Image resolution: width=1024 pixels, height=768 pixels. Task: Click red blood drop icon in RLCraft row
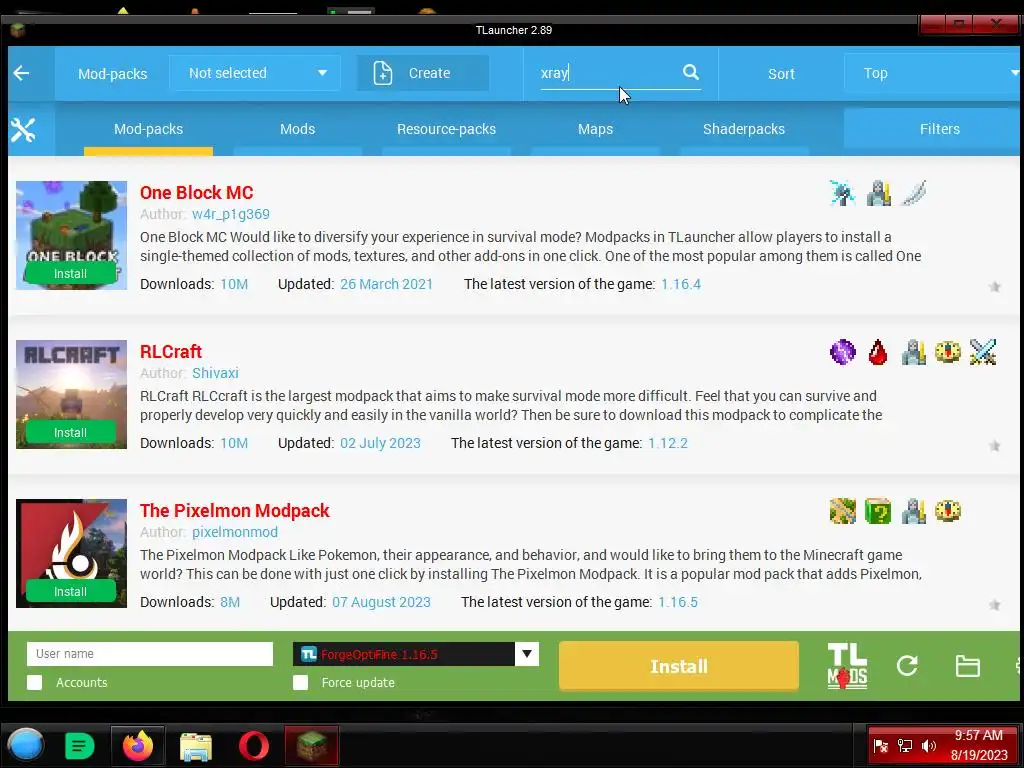878,352
